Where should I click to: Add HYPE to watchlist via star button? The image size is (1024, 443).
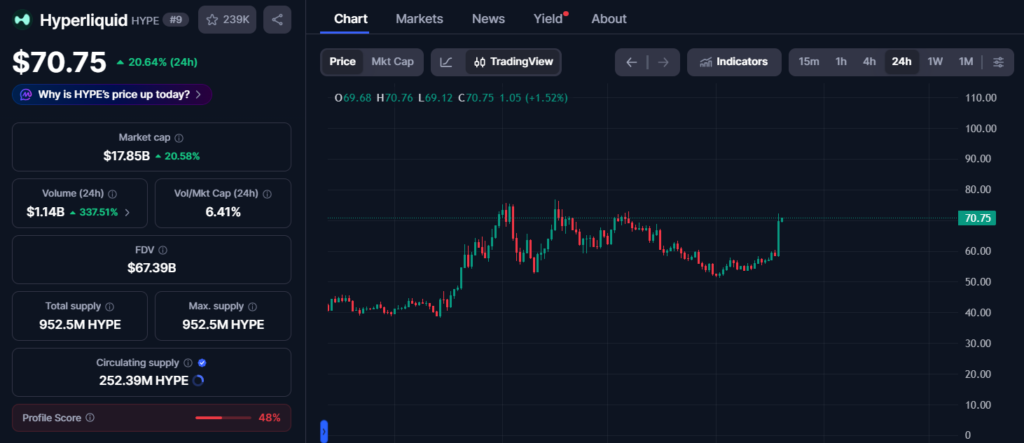[227, 20]
